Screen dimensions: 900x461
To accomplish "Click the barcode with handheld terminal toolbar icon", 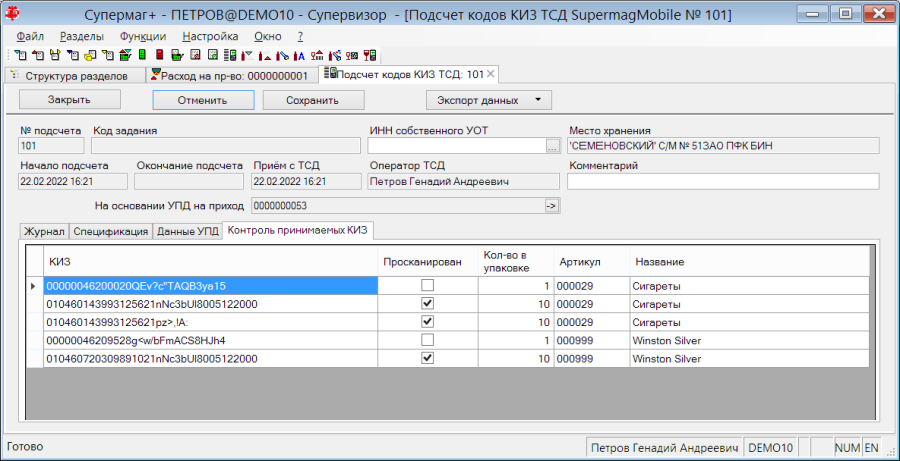I will coord(230,55).
